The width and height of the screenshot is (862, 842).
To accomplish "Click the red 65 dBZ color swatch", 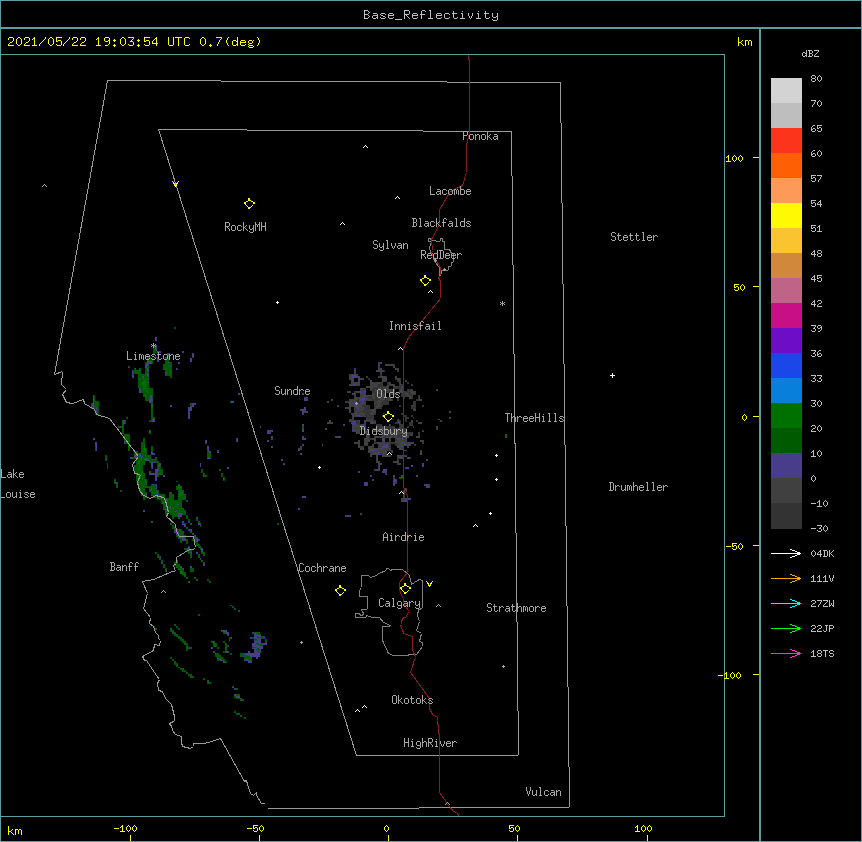I will tap(786, 140).
